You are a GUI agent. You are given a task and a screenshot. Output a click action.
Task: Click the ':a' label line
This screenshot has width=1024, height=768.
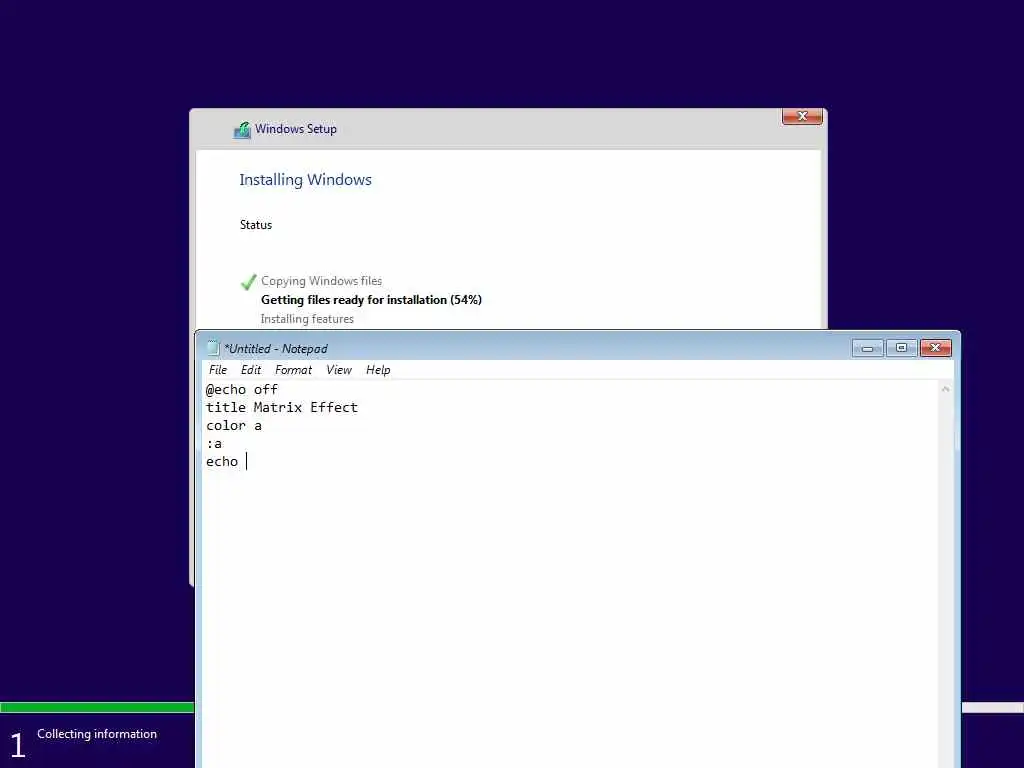tap(214, 443)
